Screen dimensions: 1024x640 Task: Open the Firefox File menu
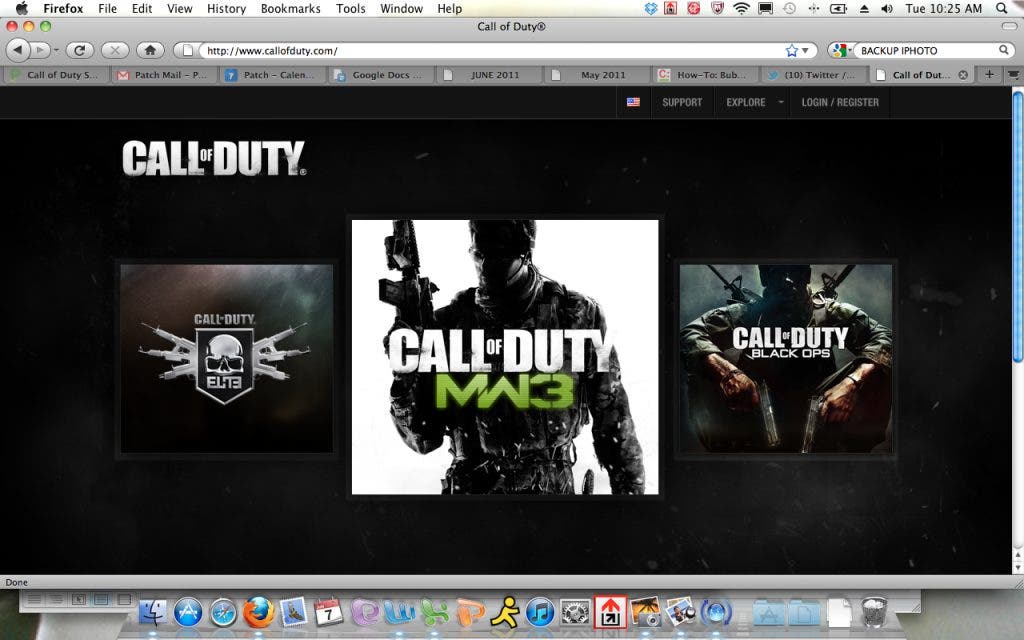[107, 8]
